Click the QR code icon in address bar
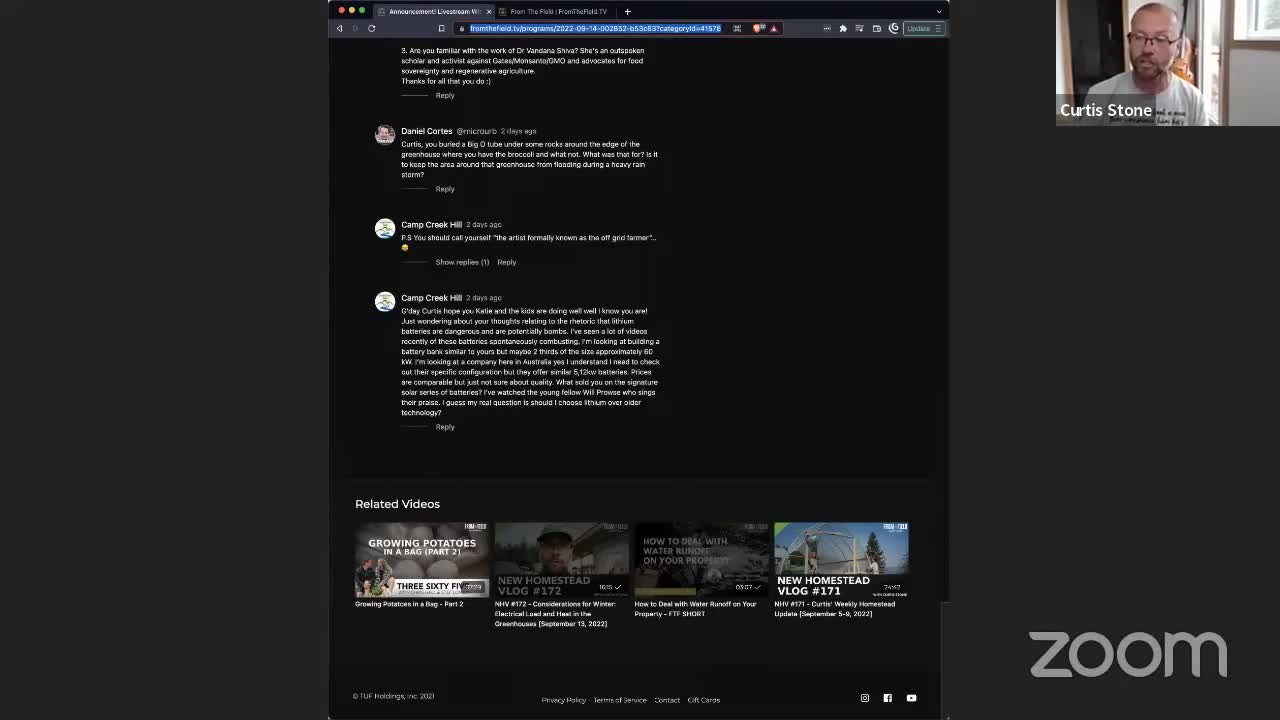 (x=737, y=28)
